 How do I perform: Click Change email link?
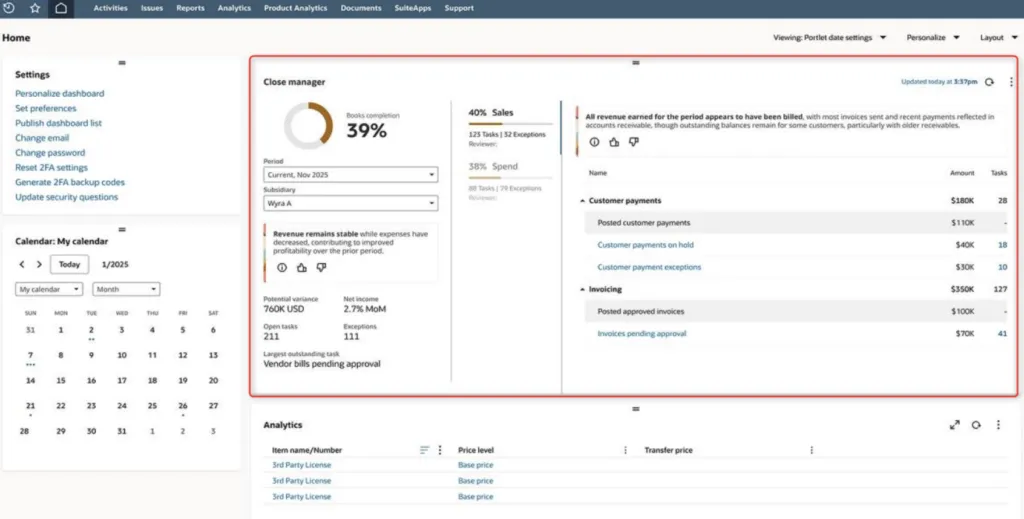tap(42, 138)
